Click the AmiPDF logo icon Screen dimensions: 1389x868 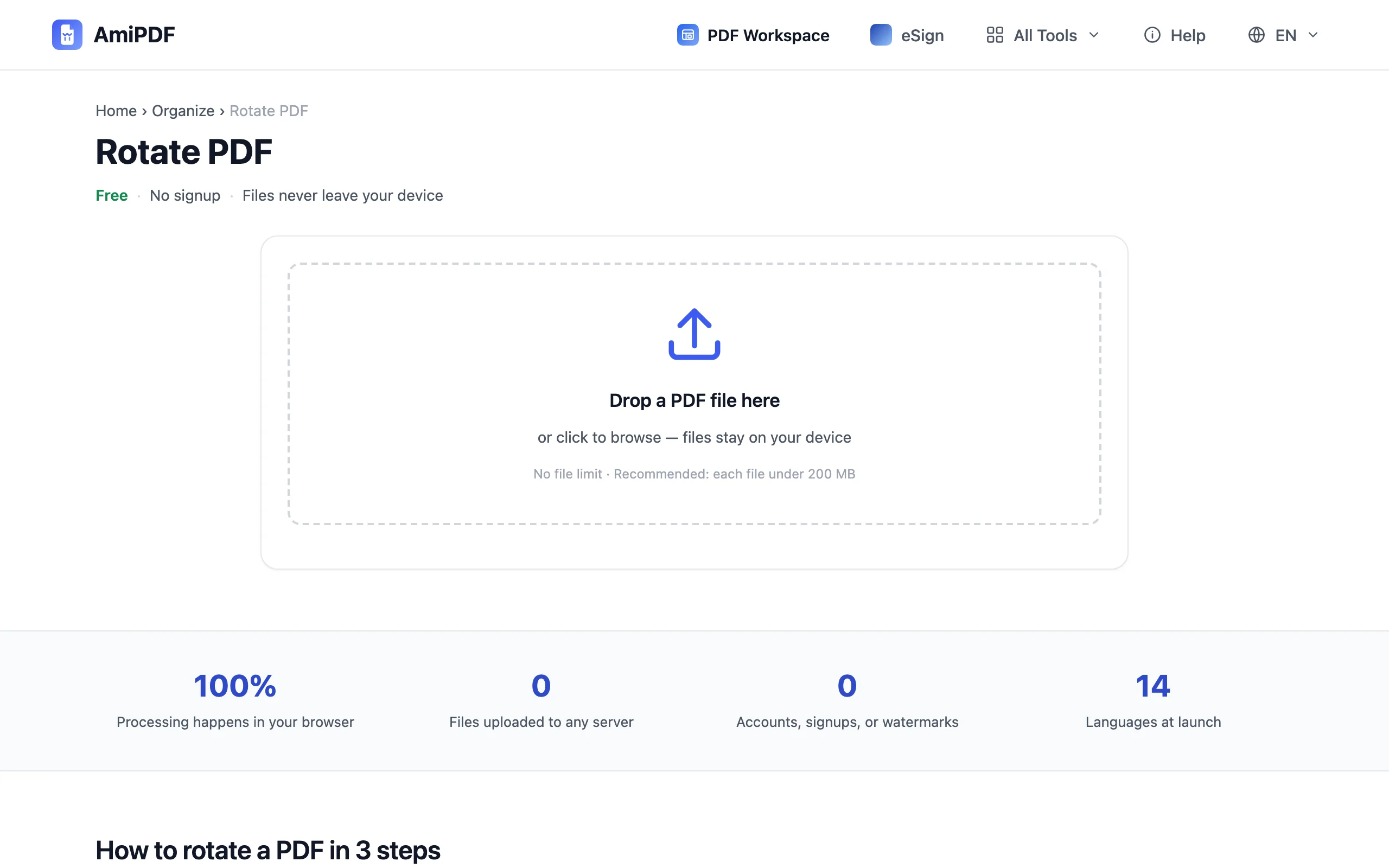pyautogui.click(x=67, y=35)
